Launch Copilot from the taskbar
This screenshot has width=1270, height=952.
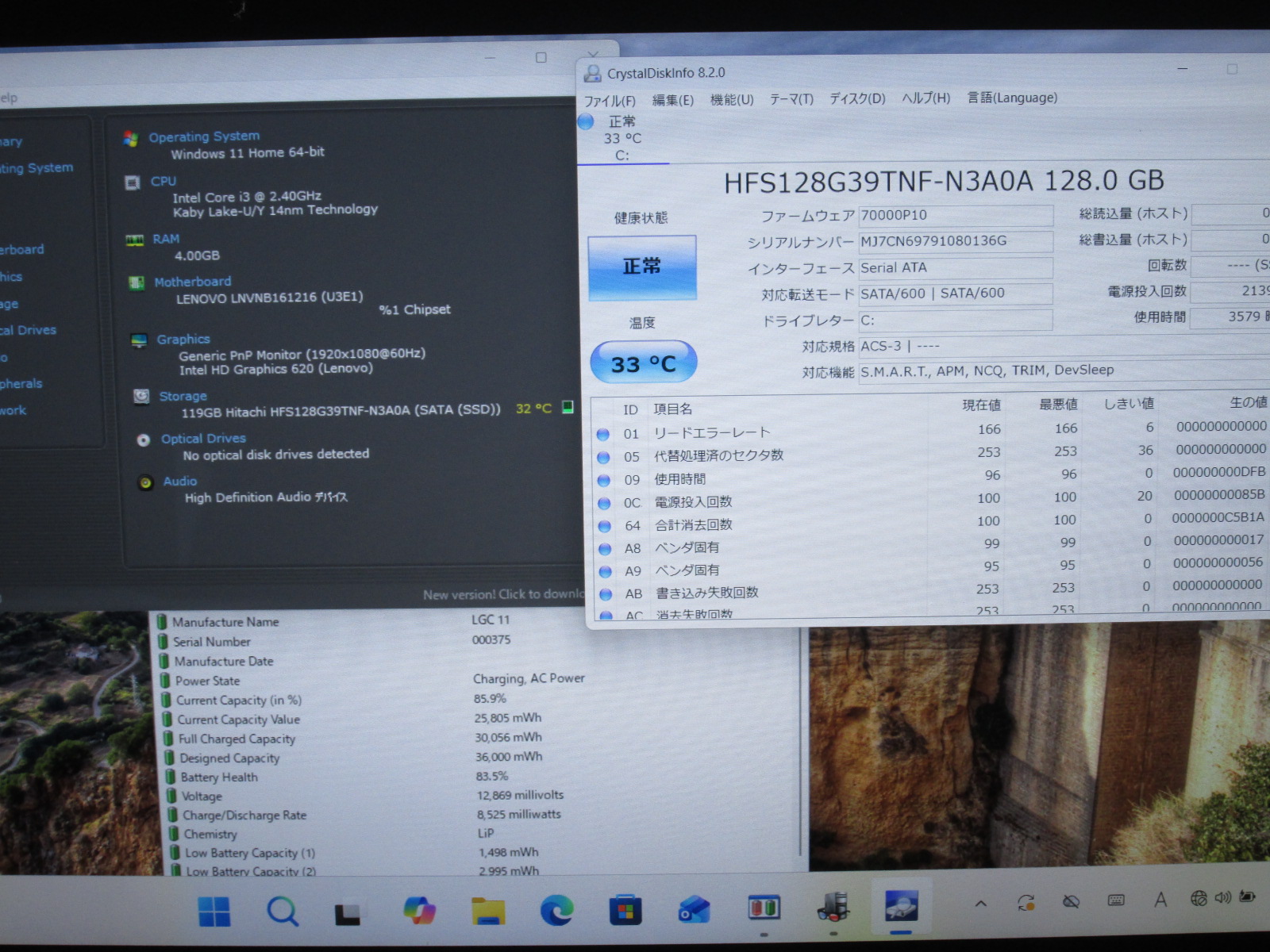coord(419,910)
